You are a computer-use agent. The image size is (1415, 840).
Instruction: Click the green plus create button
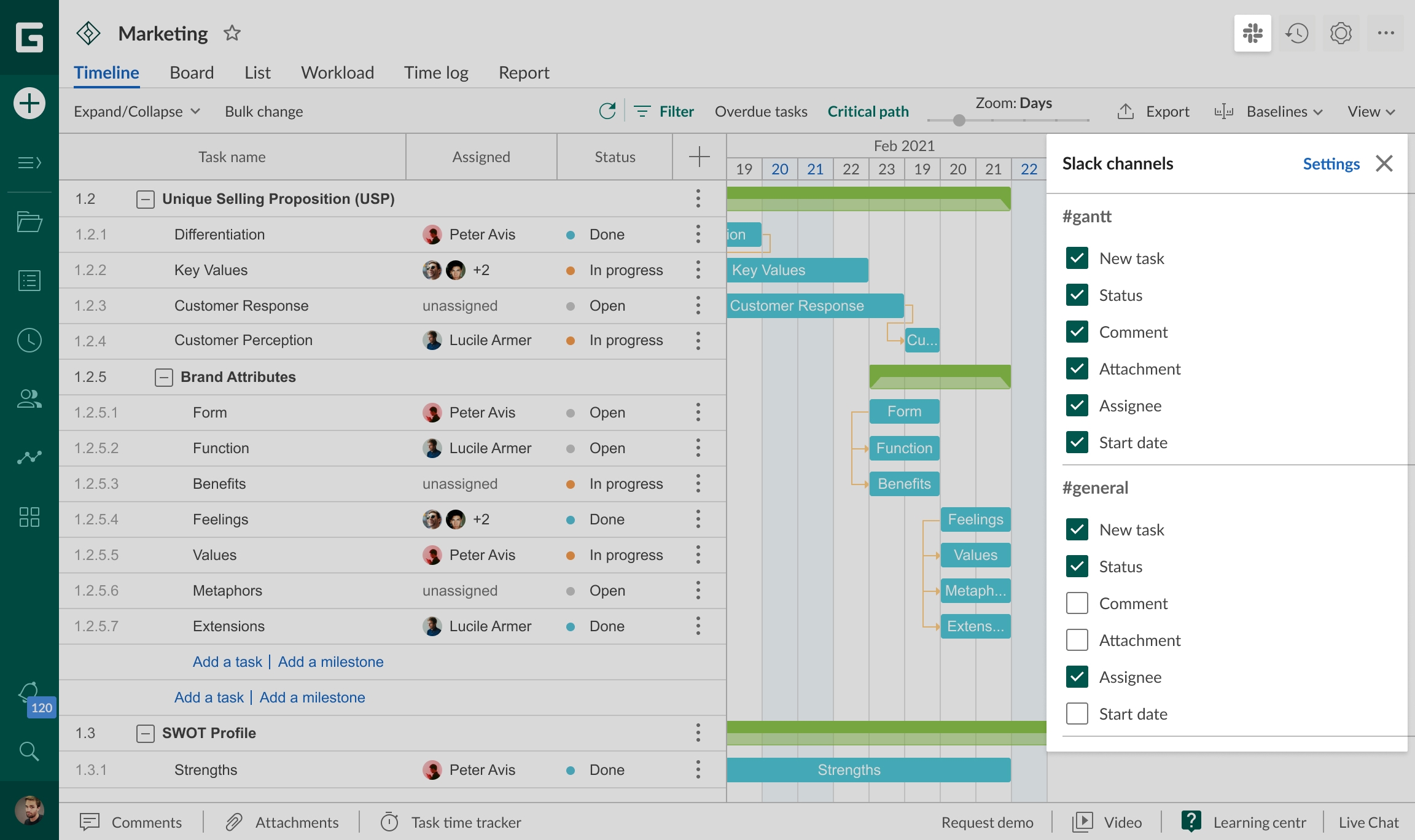29,103
